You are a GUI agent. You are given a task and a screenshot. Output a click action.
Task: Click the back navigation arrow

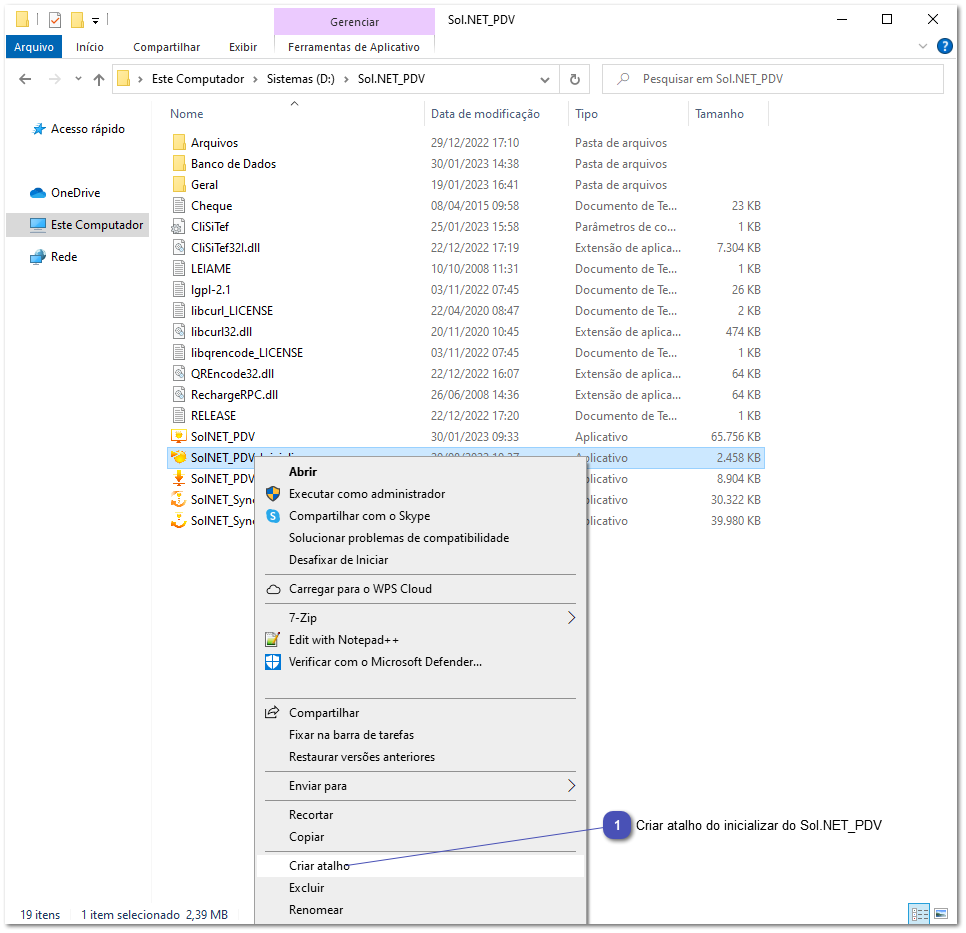25,79
